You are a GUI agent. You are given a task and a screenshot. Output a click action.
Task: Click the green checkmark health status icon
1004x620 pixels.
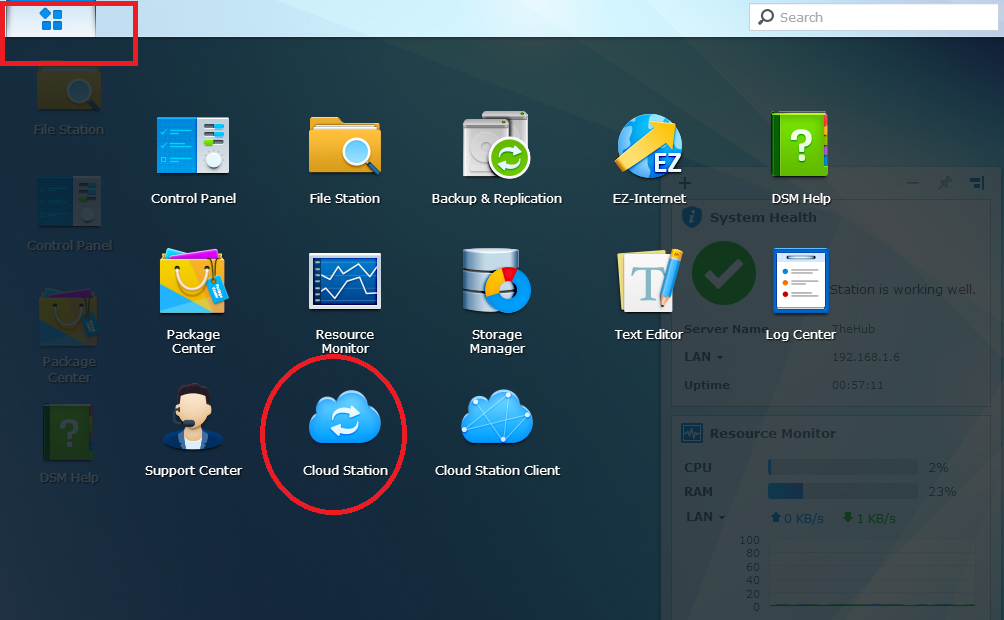pyautogui.click(x=724, y=273)
